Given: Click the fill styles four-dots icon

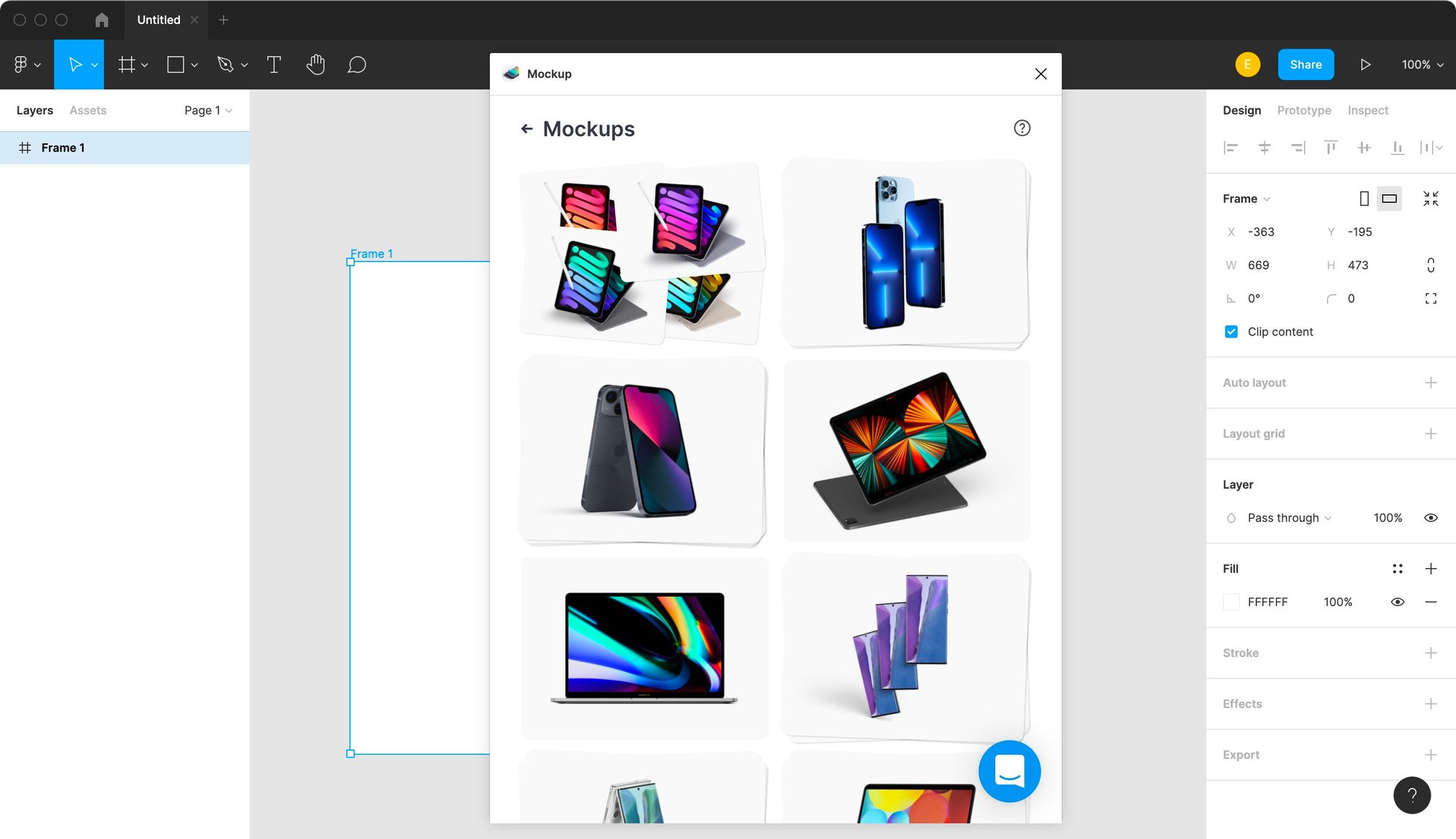Looking at the screenshot, I should [x=1397, y=569].
